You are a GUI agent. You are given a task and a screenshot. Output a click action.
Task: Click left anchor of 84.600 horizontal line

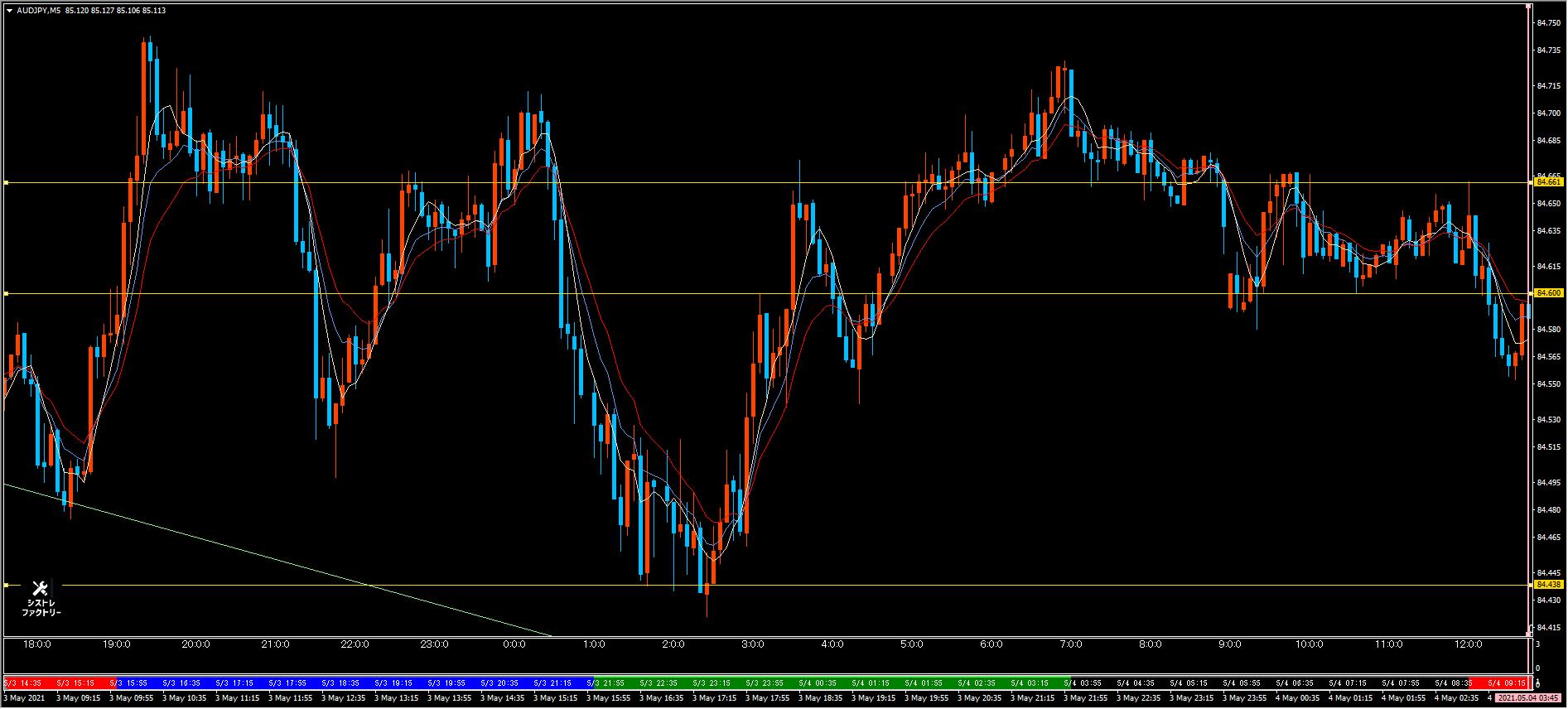coord(6,294)
